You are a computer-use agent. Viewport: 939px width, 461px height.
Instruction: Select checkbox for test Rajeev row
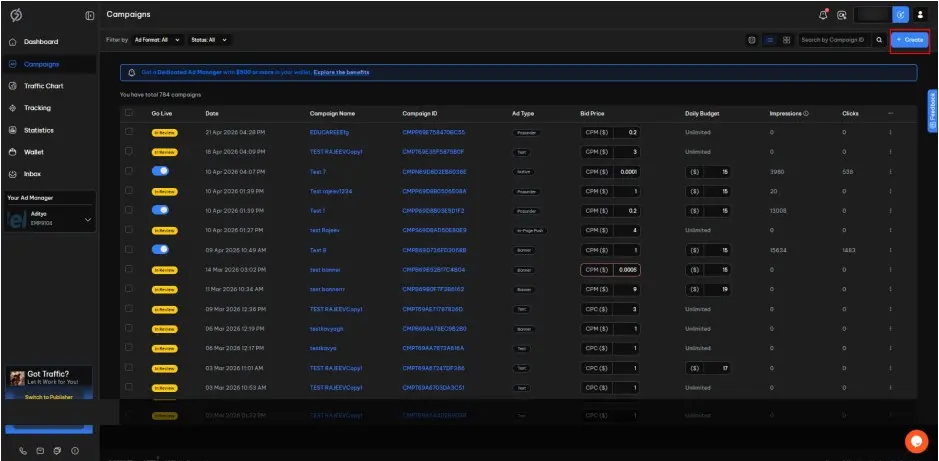click(x=129, y=229)
